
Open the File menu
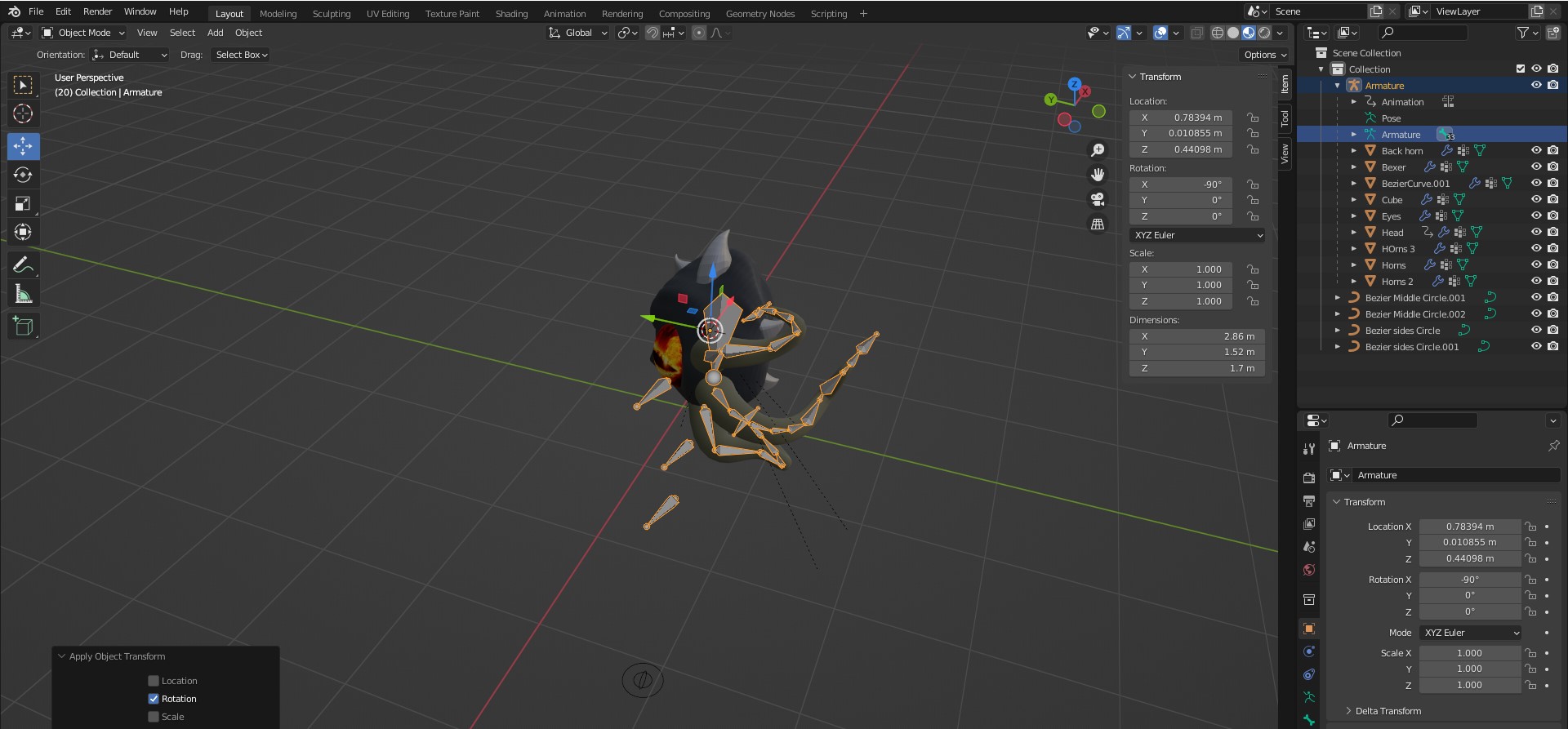click(36, 11)
